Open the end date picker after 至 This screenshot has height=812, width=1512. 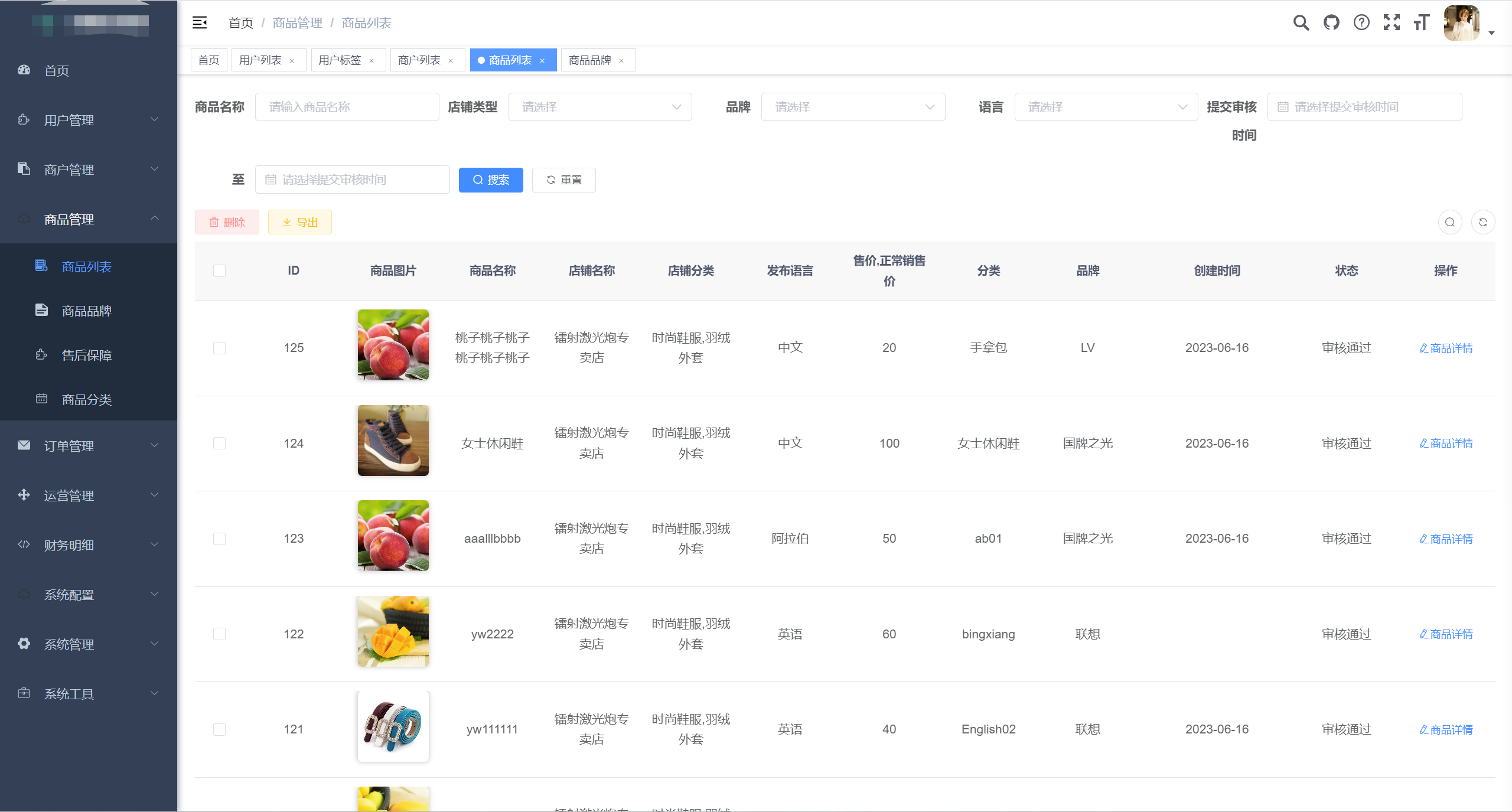(x=353, y=180)
